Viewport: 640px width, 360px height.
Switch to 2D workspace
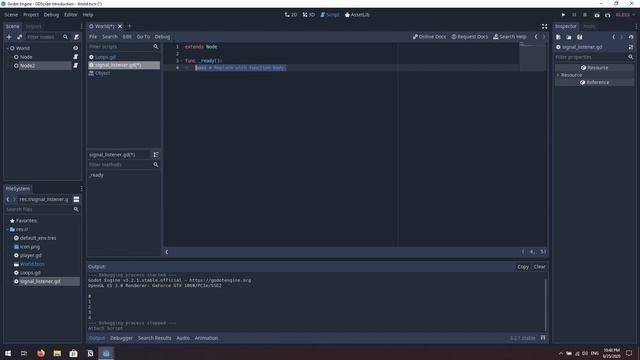point(291,15)
